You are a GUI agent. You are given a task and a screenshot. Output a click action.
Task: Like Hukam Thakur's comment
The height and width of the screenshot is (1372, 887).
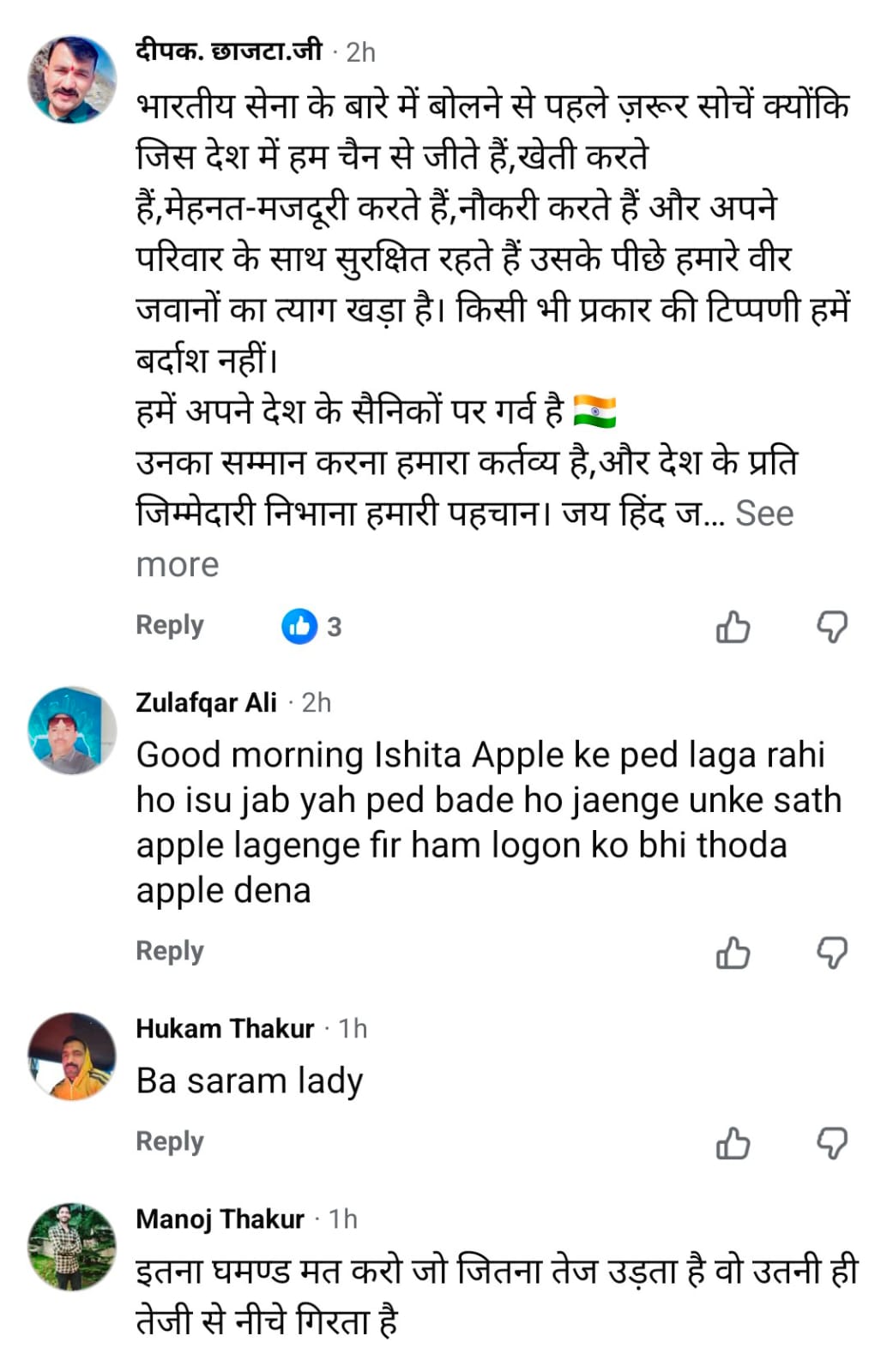(733, 1143)
